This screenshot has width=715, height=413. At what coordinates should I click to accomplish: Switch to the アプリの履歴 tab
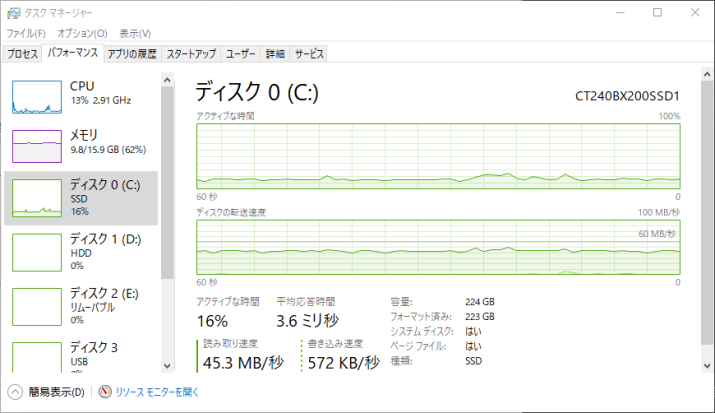pos(132,54)
